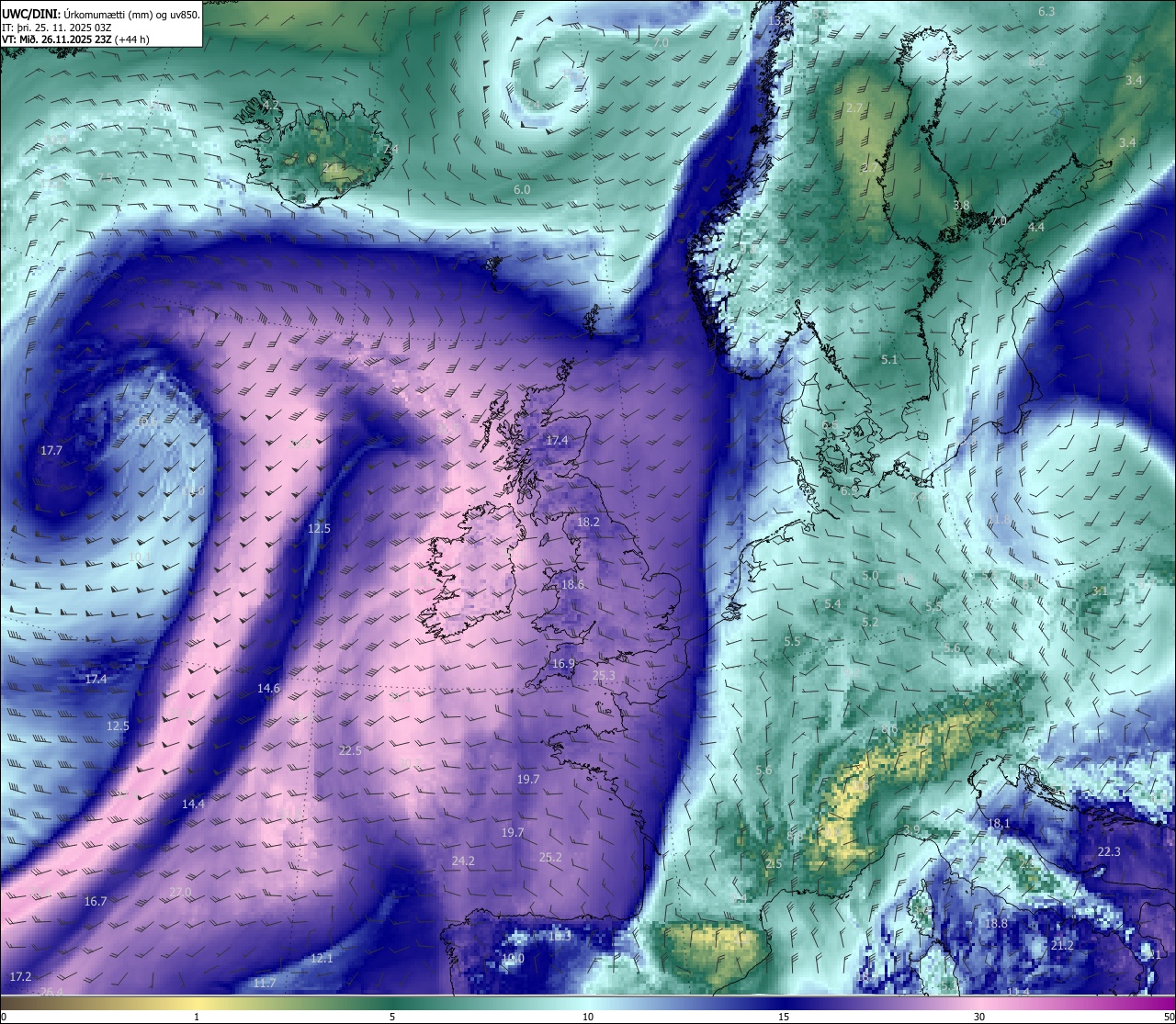Click the 18.1 value over the Adriatic
This screenshot has width=1176, height=1024.
[x=999, y=824]
